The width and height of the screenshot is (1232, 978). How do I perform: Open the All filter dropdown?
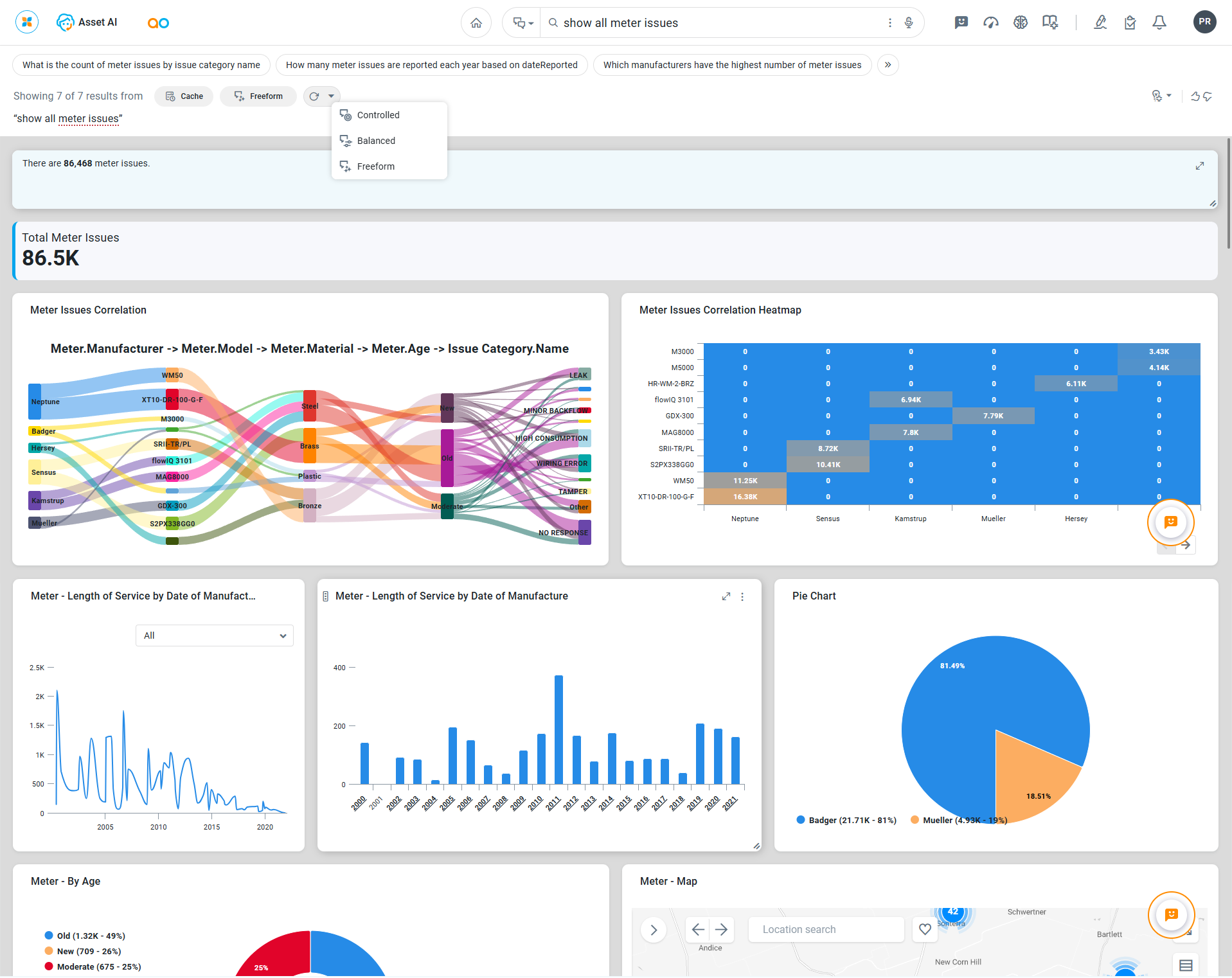point(215,636)
